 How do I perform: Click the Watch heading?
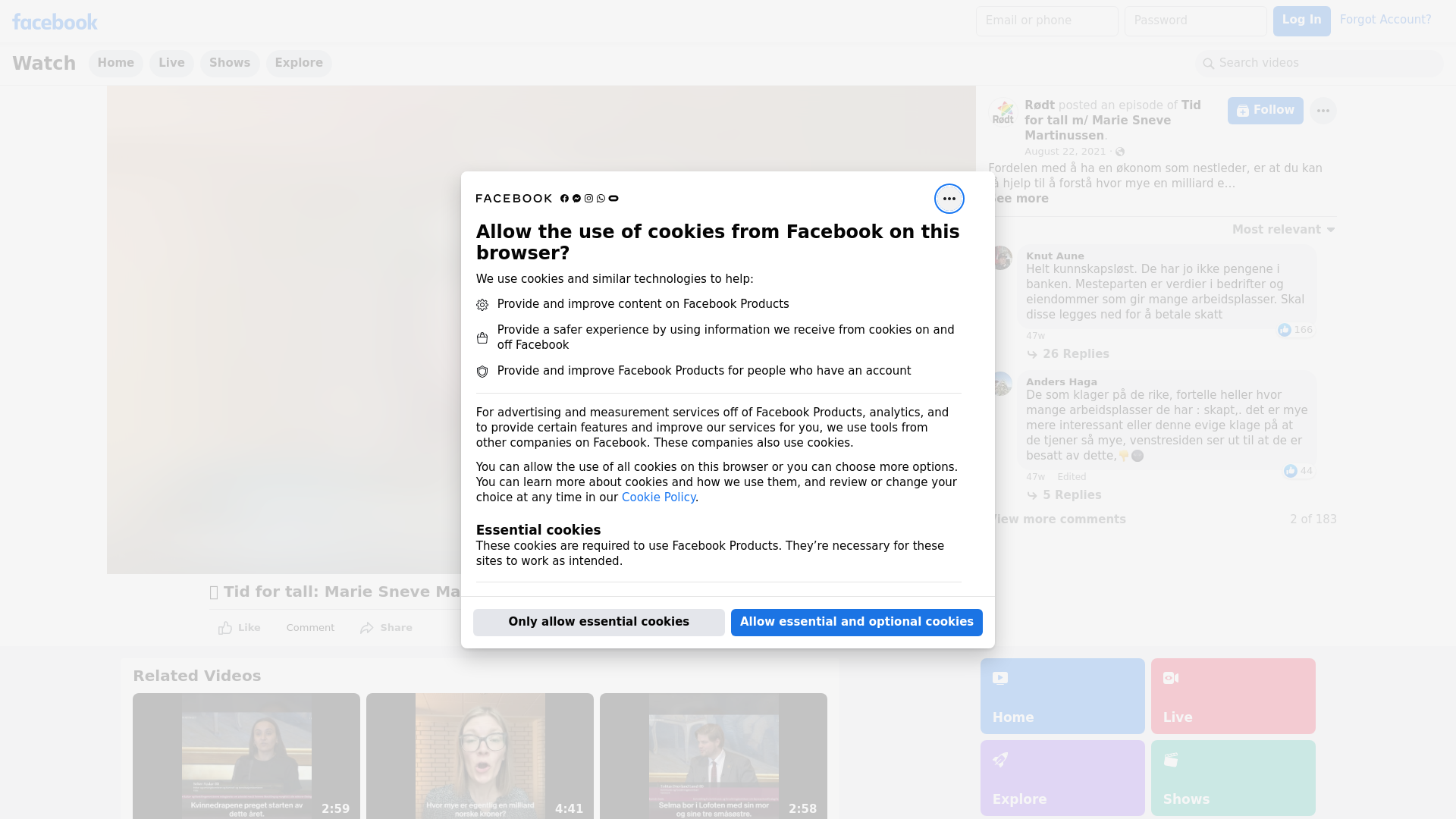[x=44, y=63]
